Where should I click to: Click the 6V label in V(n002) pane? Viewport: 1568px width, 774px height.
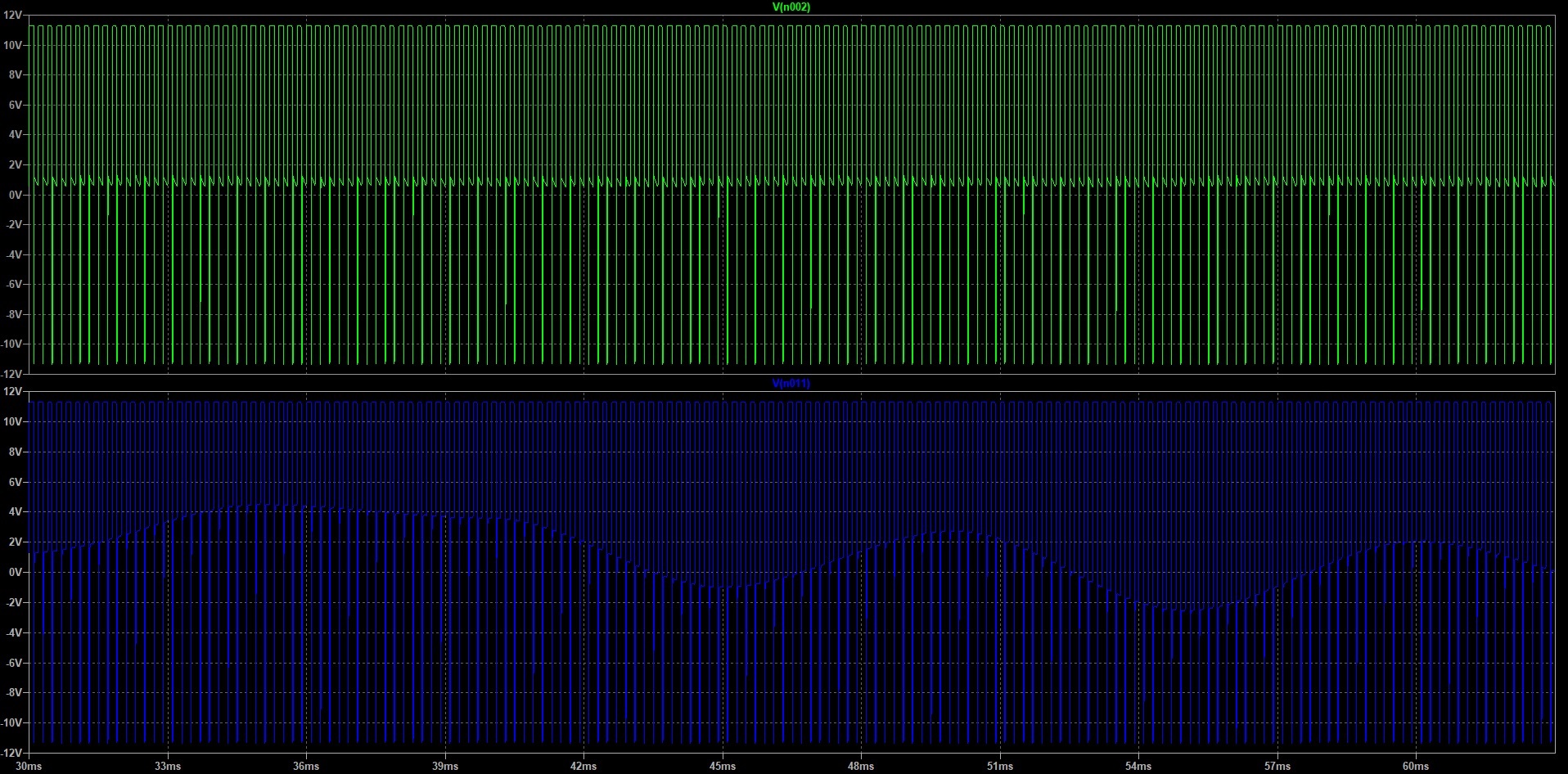coord(15,106)
